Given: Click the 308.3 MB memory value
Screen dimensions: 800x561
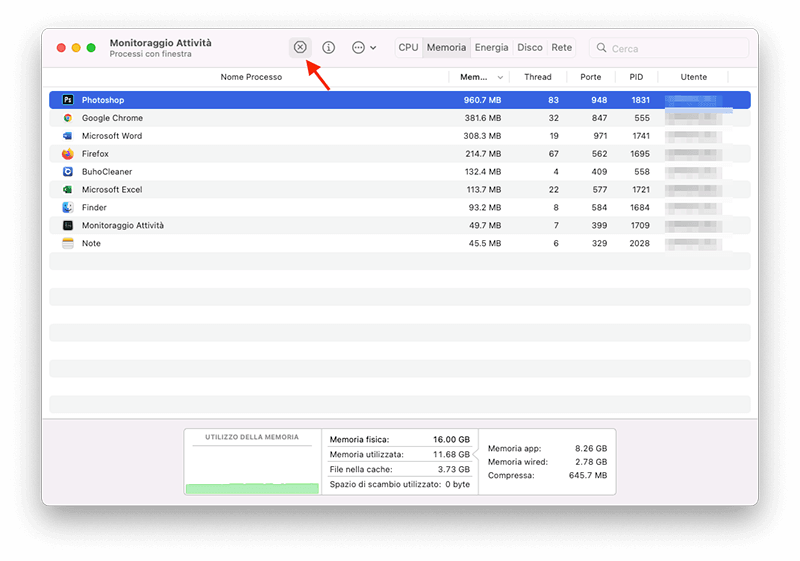Looking at the screenshot, I should pyautogui.click(x=482, y=136).
